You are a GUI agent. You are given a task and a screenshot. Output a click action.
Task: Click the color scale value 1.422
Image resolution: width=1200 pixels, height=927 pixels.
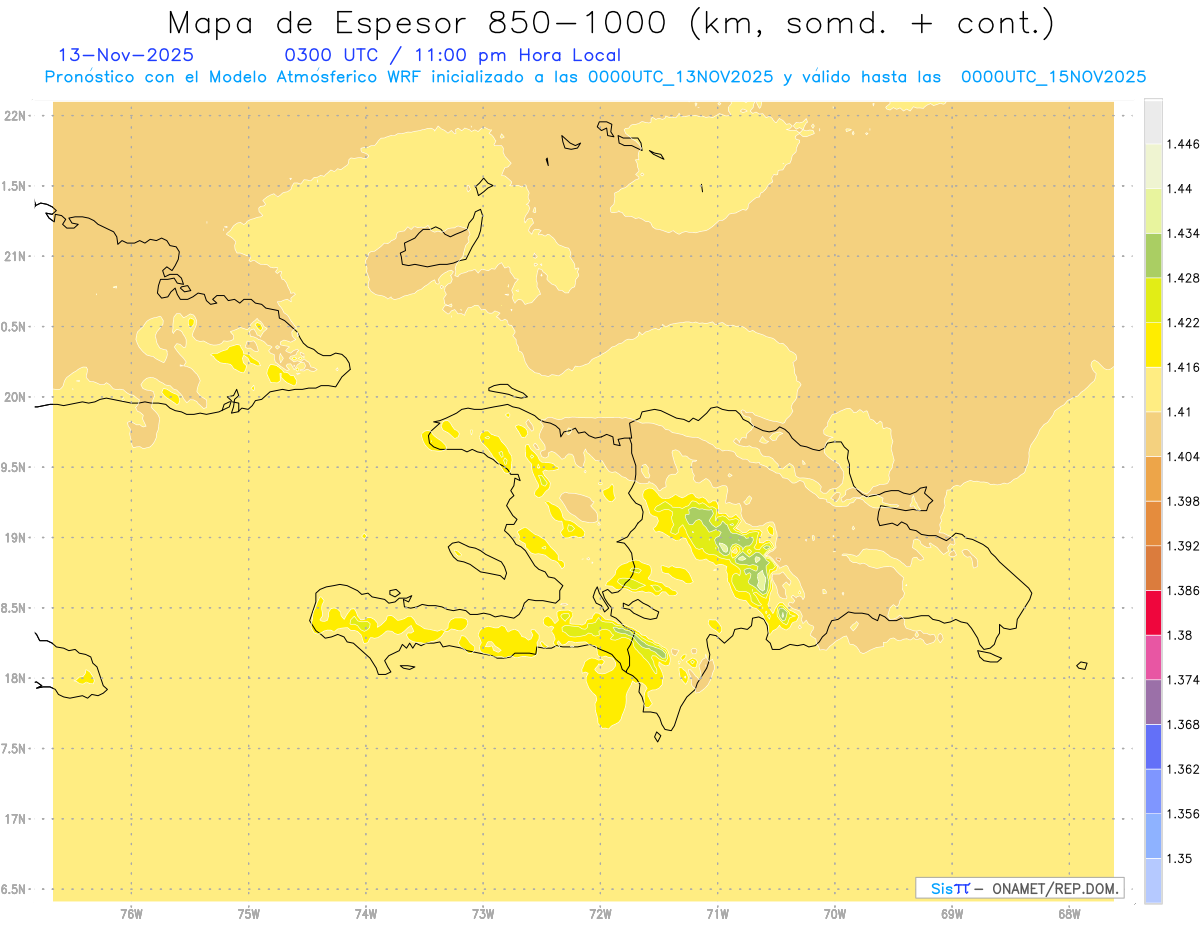tap(1183, 322)
